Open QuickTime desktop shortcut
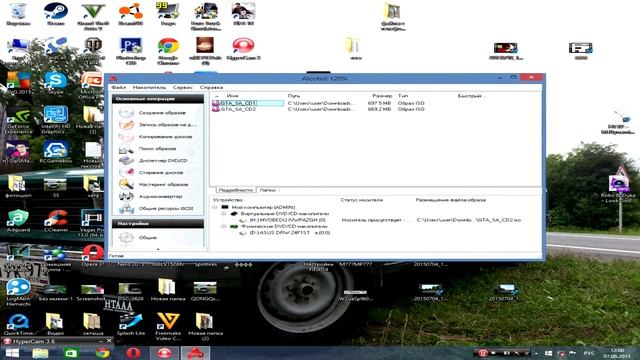 point(18,325)
